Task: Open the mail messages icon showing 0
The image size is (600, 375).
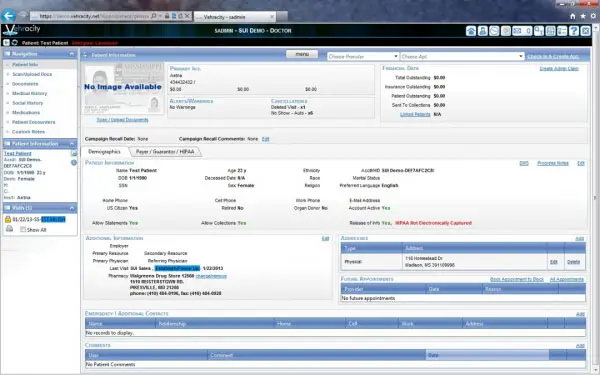Action: click(522, 31)
